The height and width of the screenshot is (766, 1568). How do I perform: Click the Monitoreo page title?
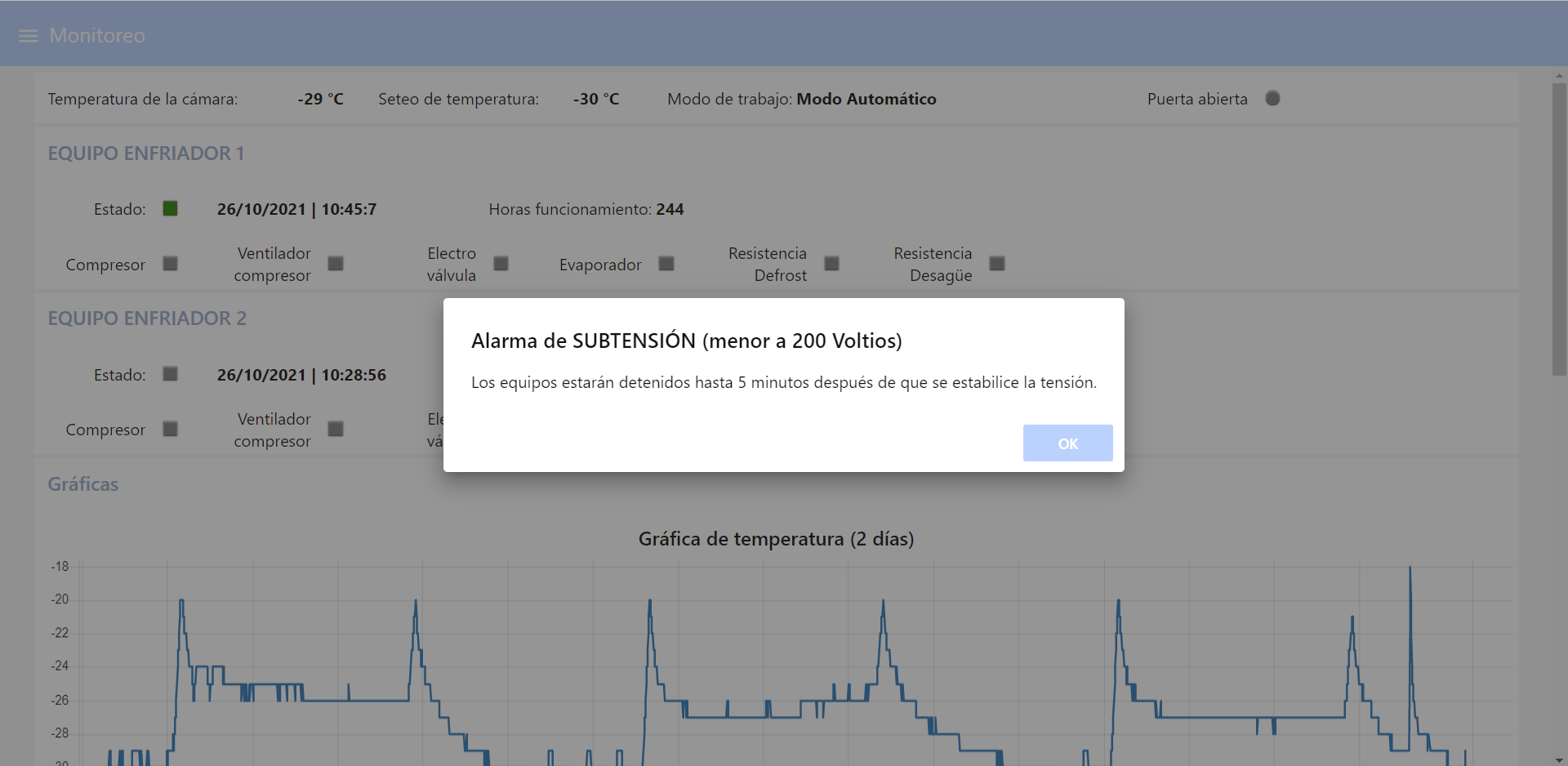(97, 36)
